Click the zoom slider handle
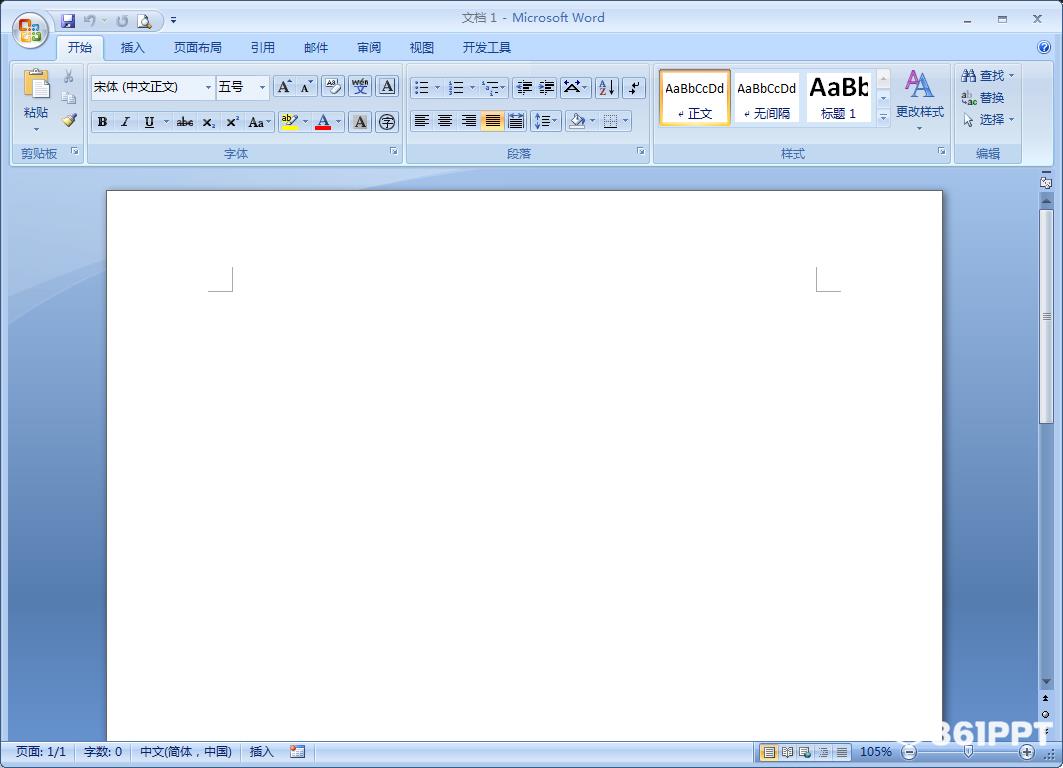 968,752
